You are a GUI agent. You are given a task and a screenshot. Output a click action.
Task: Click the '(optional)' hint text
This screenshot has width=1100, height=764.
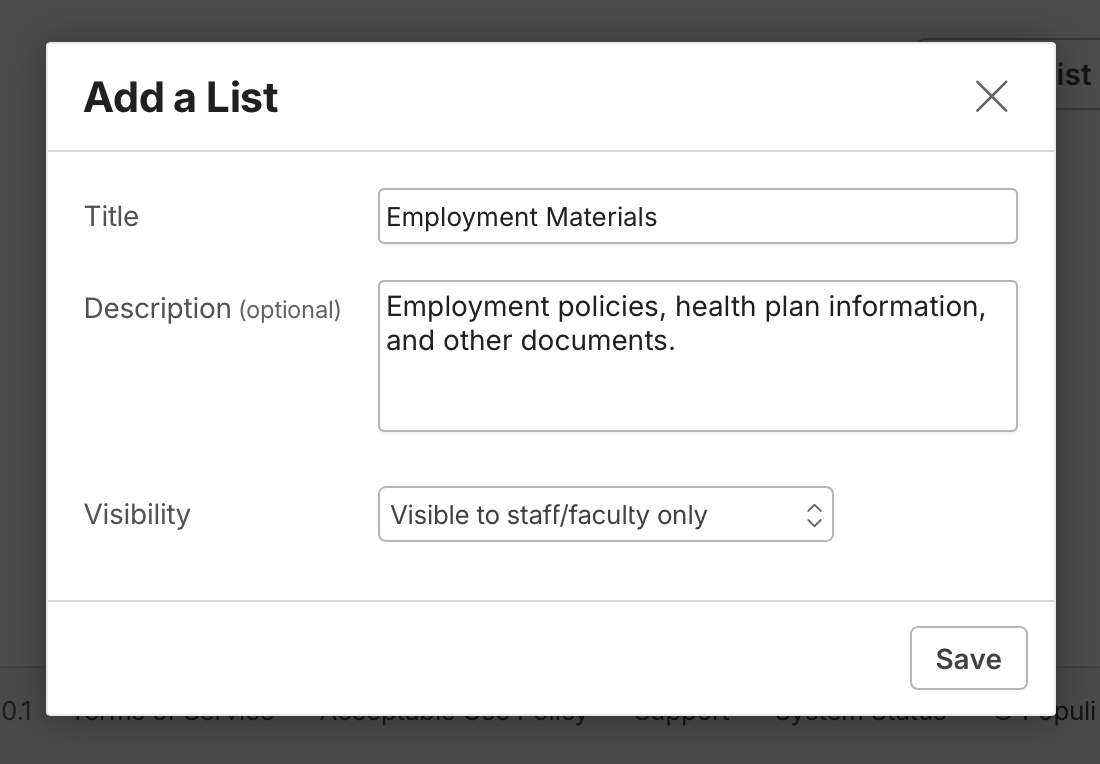(290, 310)
